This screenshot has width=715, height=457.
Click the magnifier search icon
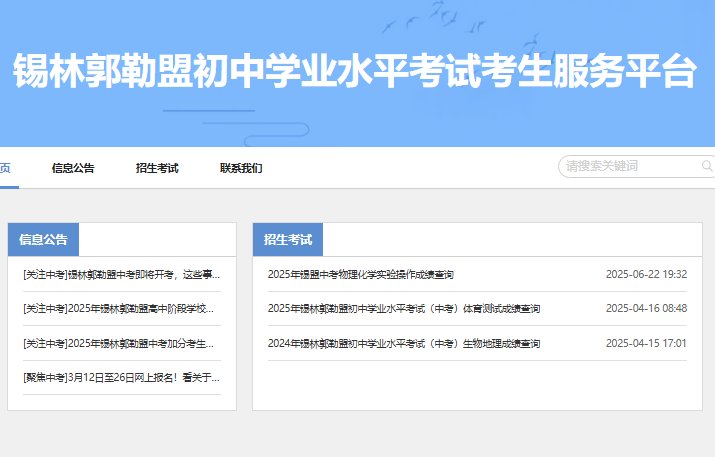(706, 166)
